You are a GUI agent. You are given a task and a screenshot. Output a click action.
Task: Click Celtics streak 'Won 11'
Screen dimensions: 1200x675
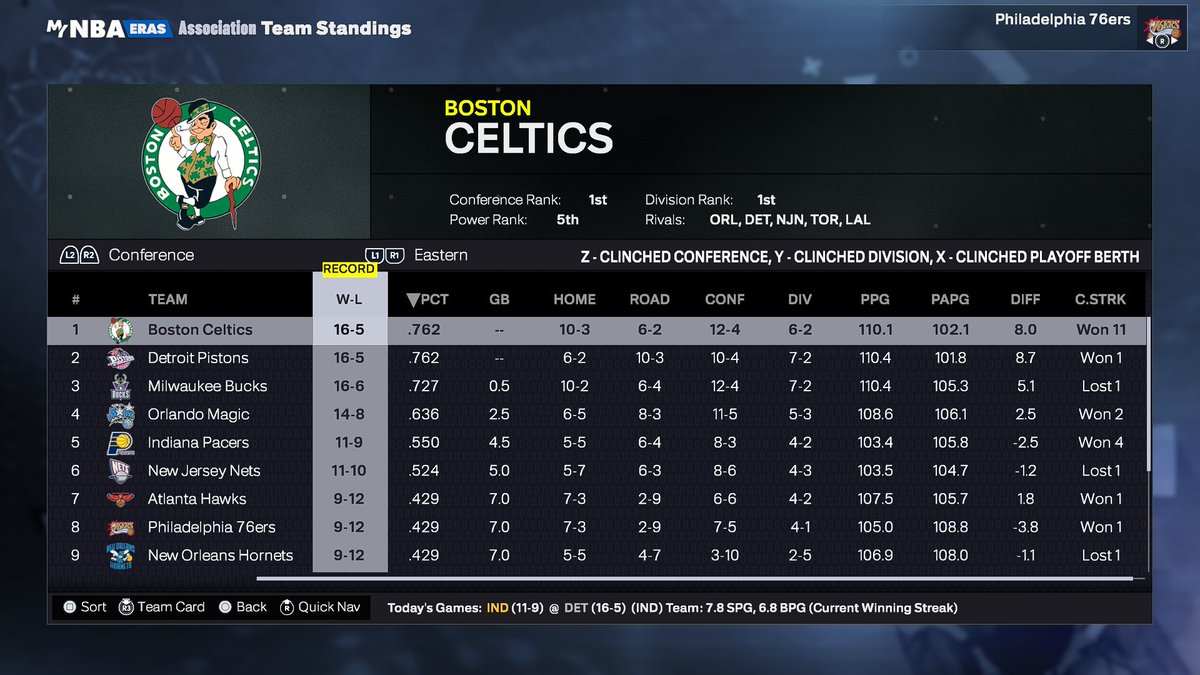(1100, 330)
